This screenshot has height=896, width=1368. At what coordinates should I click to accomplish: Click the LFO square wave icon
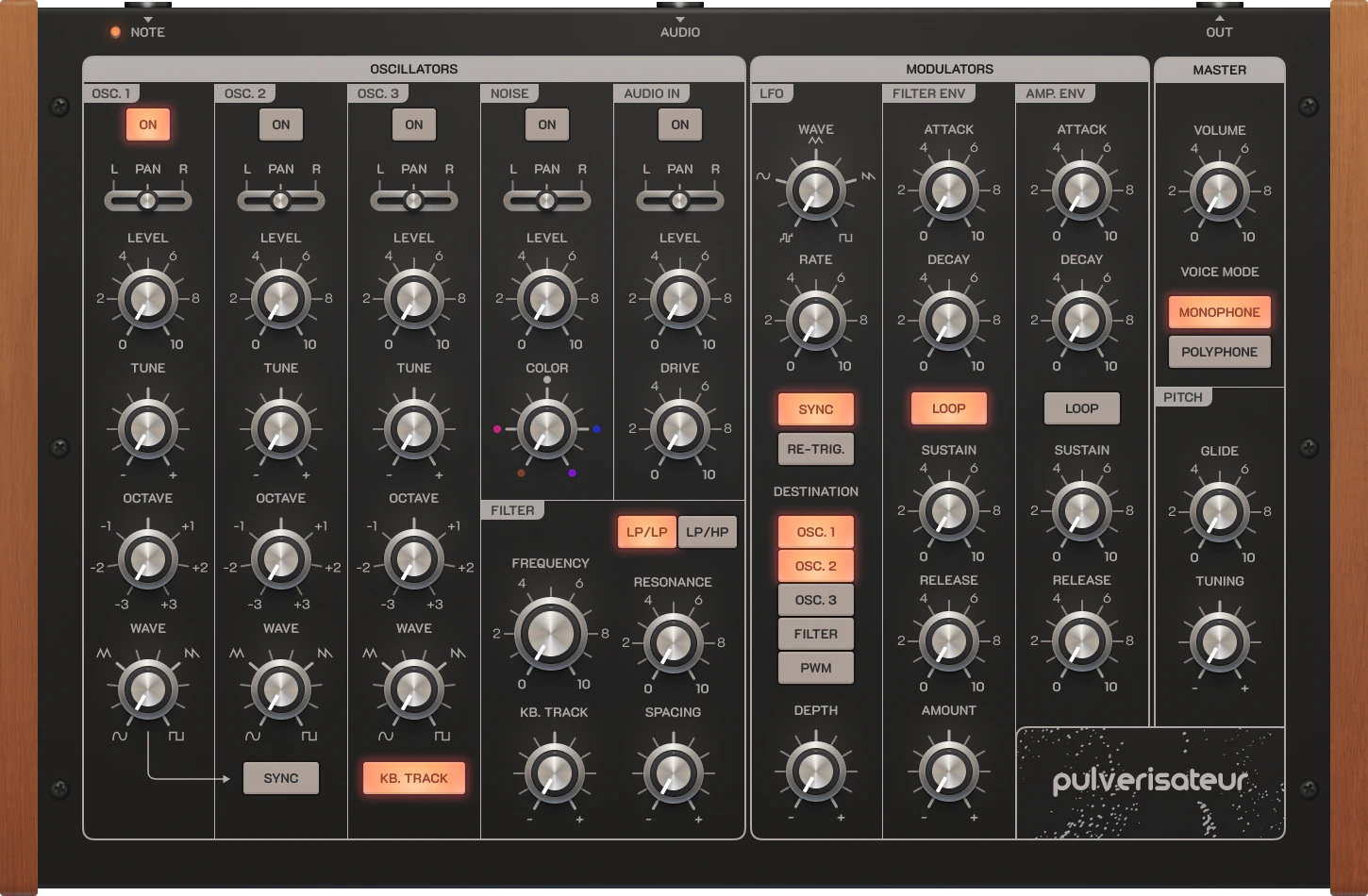point(845,238)
